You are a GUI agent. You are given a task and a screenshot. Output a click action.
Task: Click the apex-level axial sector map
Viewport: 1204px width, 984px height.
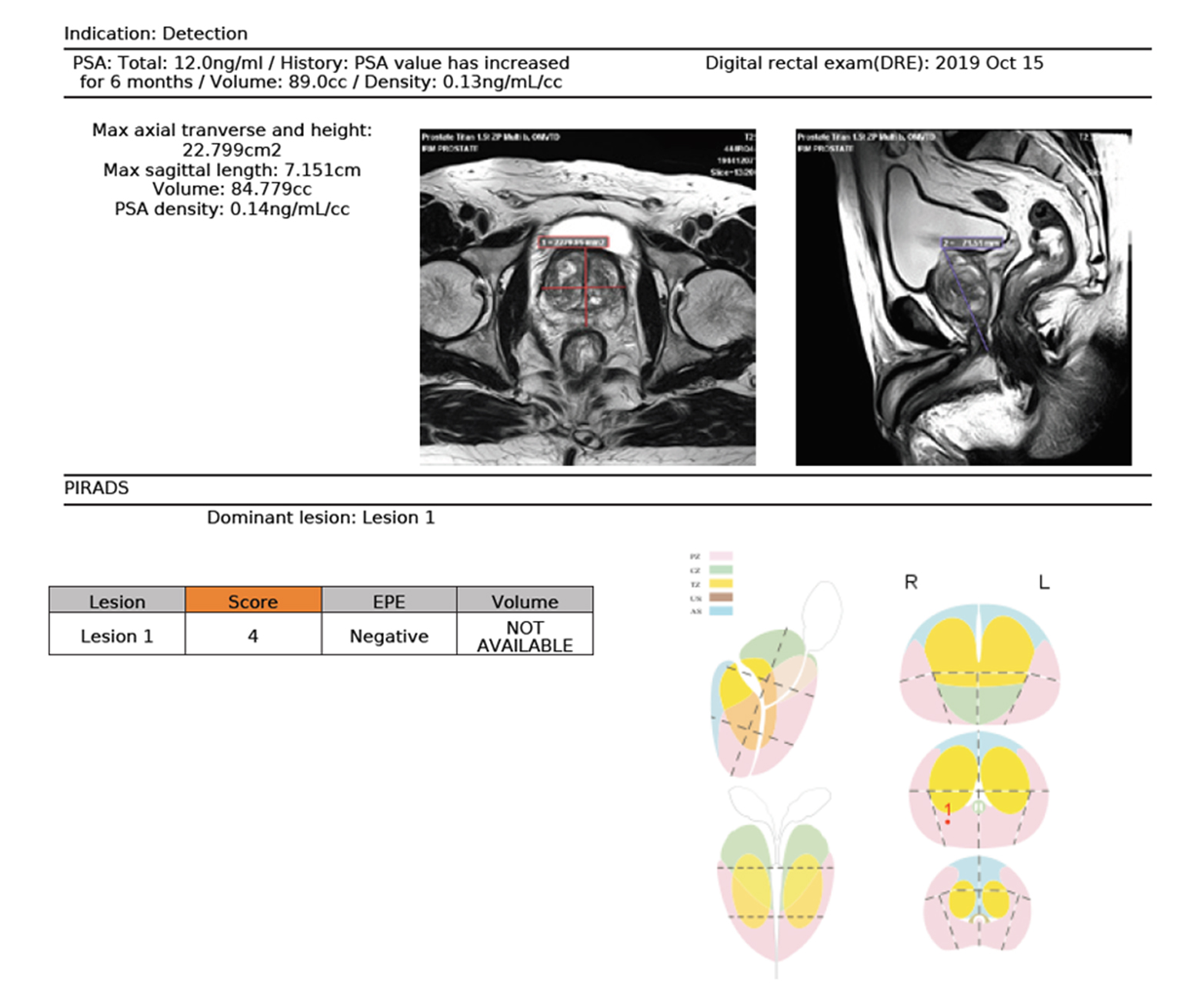pos(977,904)
